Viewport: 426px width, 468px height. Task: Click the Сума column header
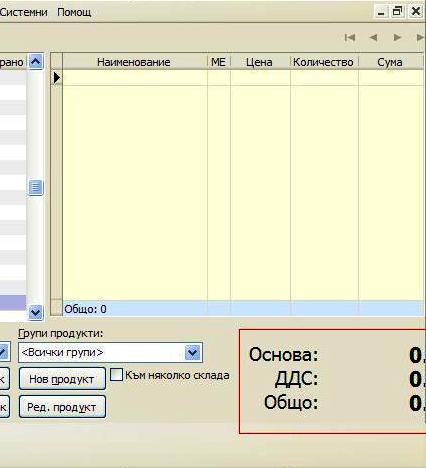(390, 62)
